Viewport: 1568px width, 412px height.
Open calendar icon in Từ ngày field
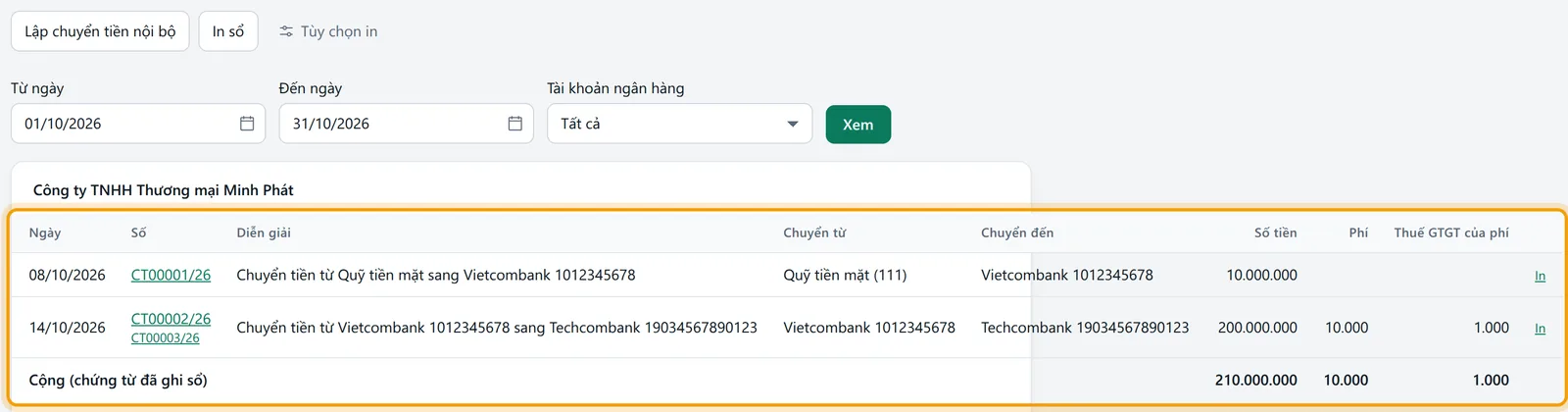coord(247,124)
